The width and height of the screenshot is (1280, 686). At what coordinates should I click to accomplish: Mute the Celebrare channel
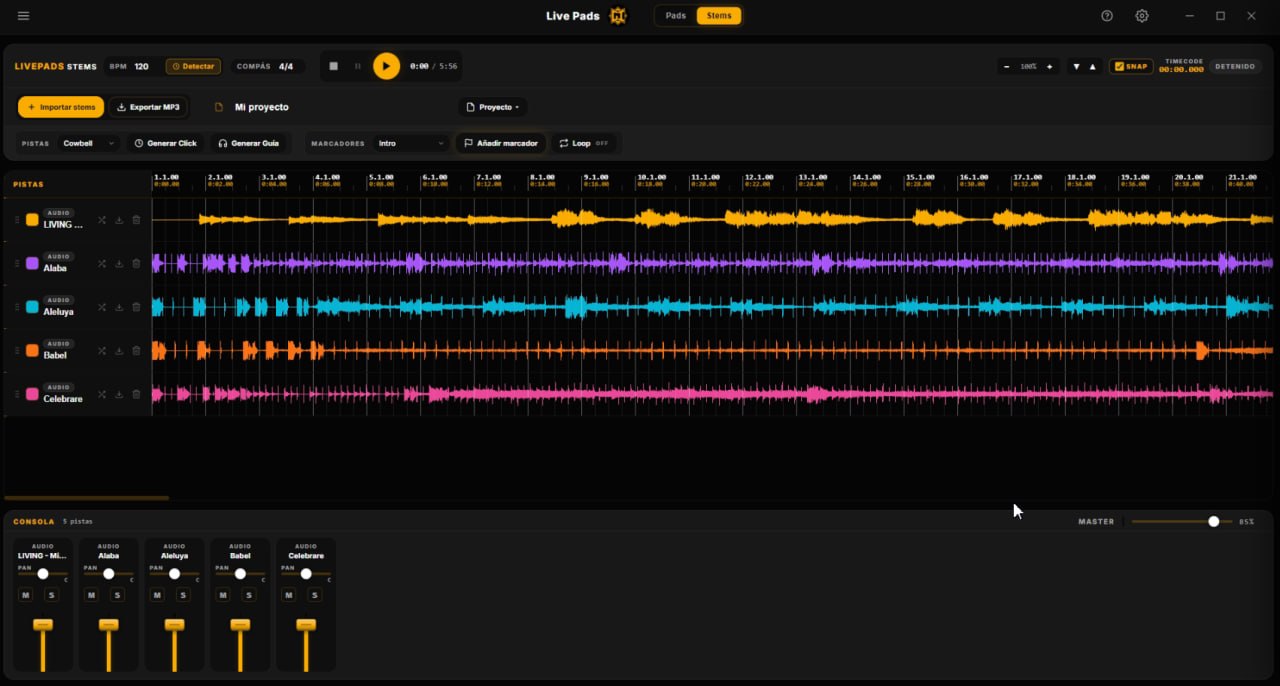tap(289, 595)
